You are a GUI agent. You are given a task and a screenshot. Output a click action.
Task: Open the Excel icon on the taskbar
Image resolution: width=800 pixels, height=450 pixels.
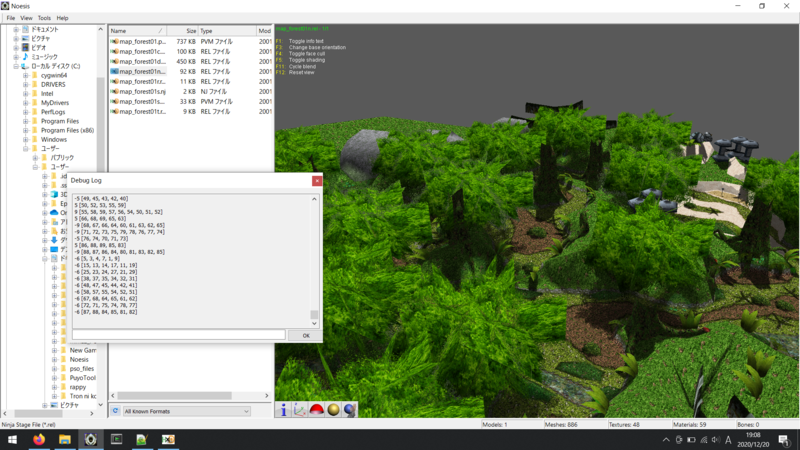(x=168, y=439)
